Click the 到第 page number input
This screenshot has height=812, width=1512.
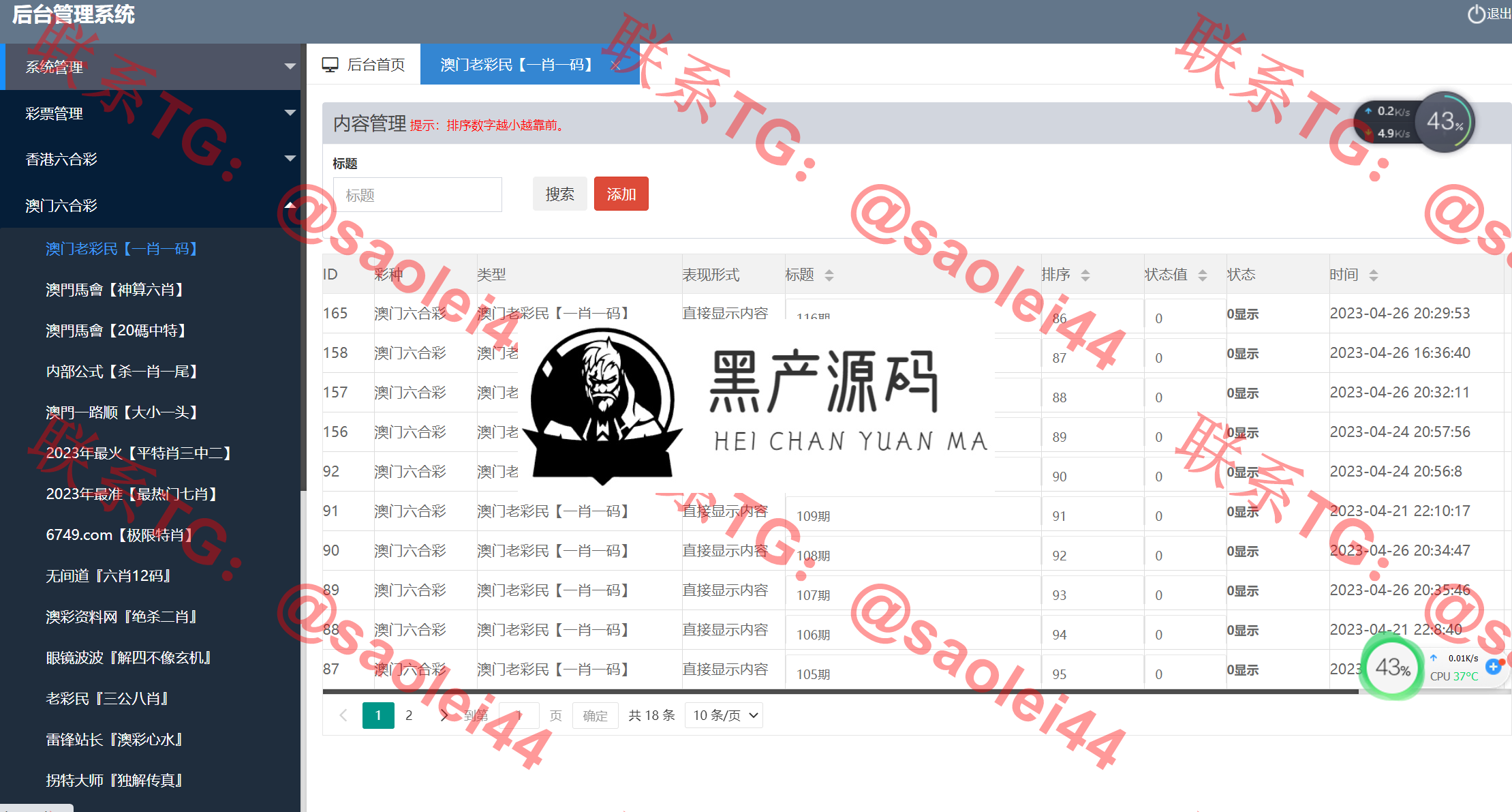(x=519, y=715)
